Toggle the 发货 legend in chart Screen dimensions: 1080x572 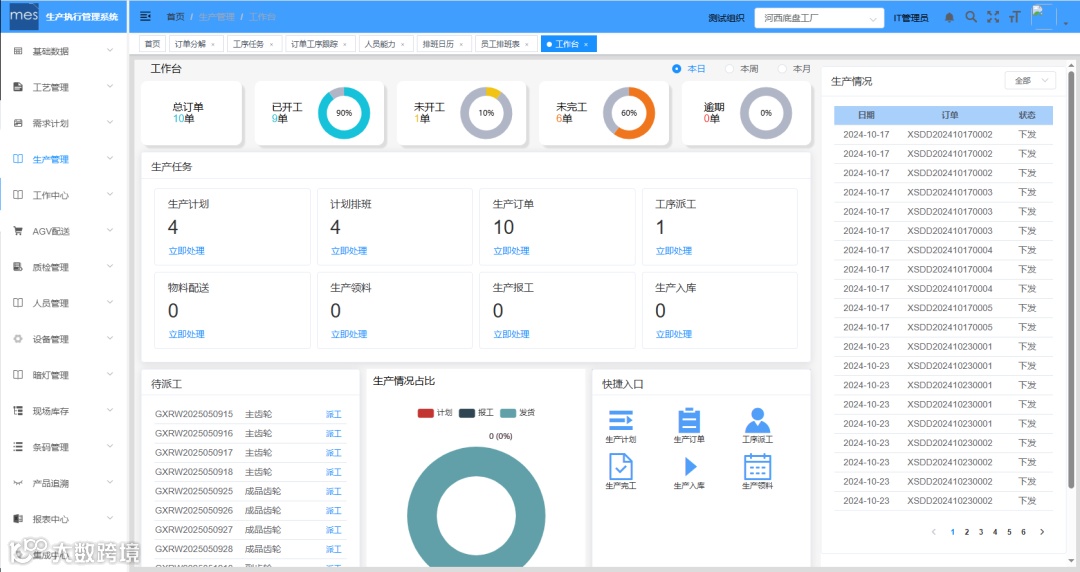tap(517, 413)
